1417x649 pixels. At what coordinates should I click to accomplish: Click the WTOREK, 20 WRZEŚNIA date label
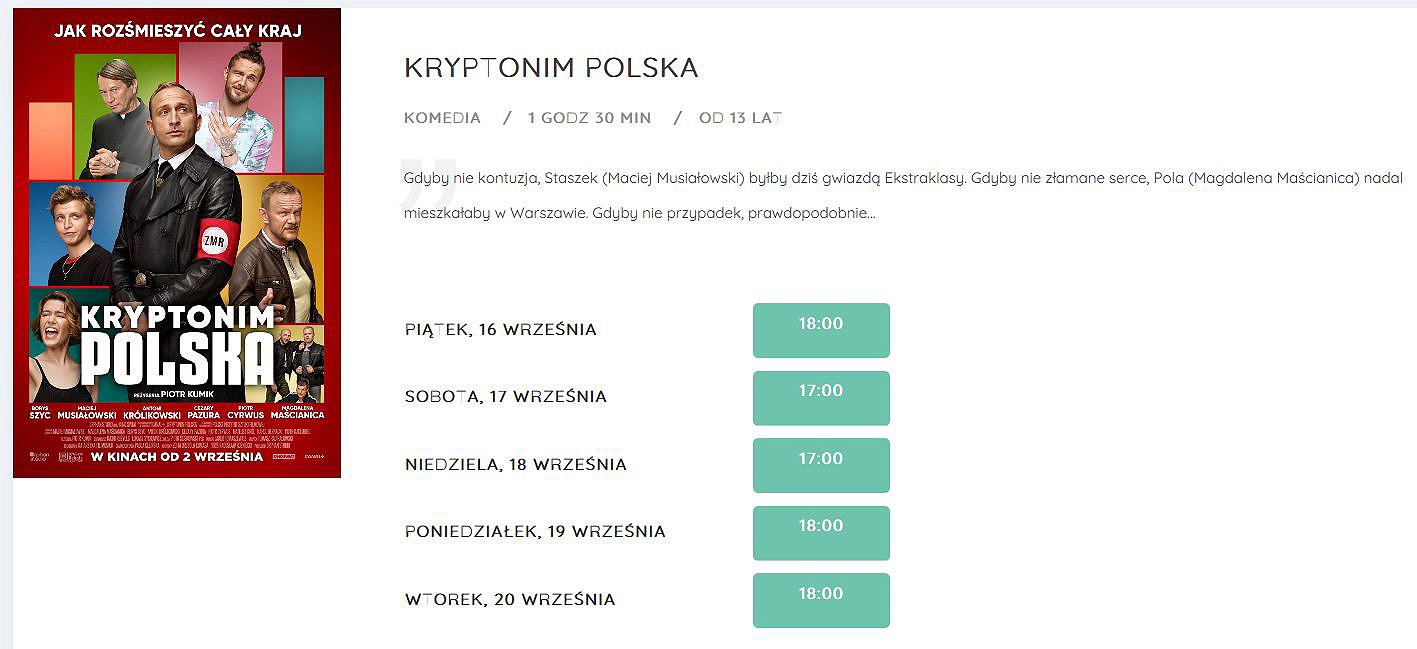click(510, 600)
